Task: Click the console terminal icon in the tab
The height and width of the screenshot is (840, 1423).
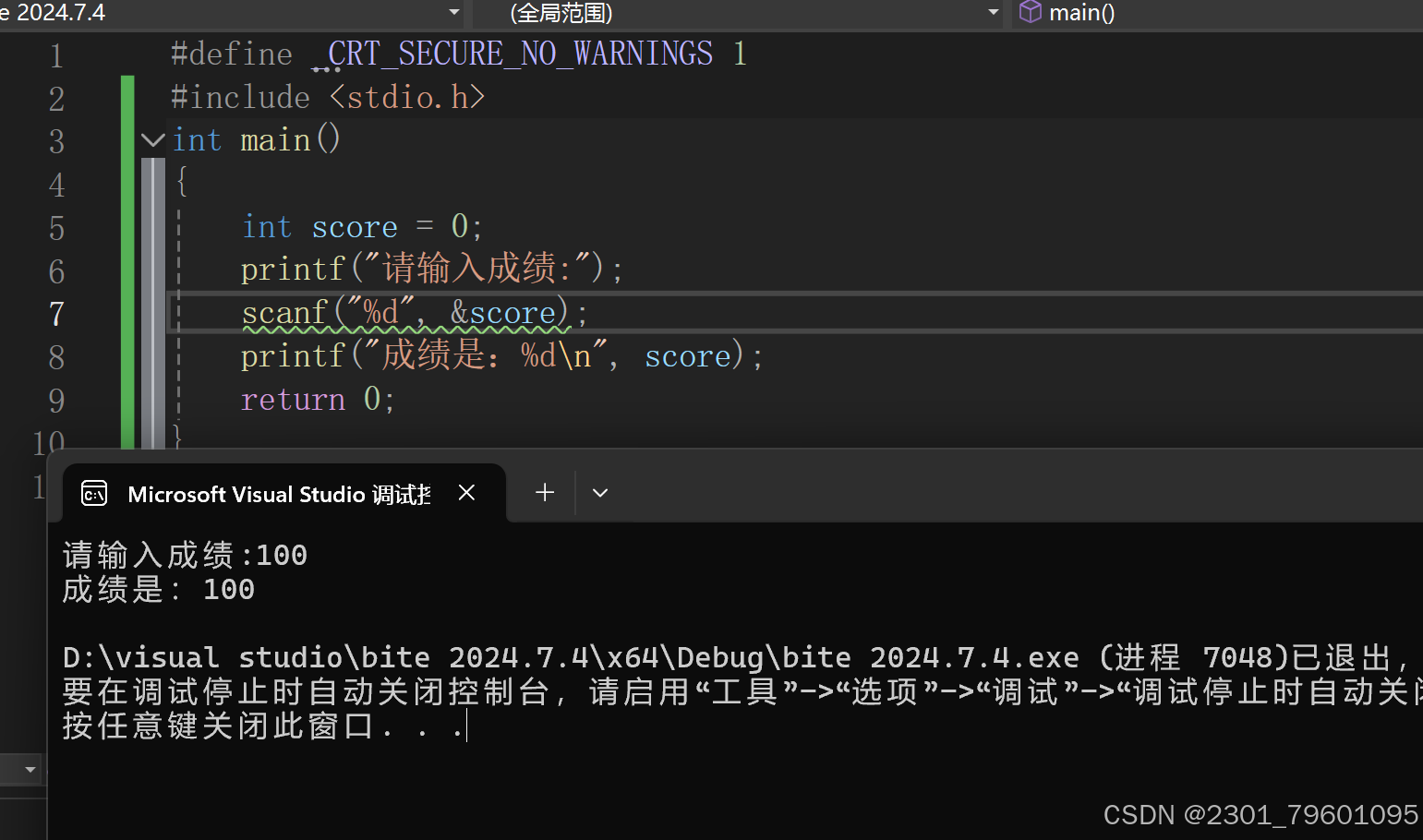Action: 94,494
